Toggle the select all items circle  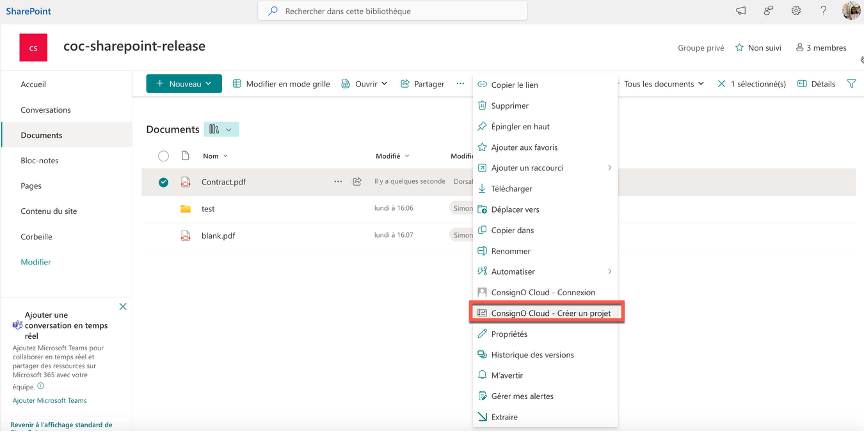[163, 156]
